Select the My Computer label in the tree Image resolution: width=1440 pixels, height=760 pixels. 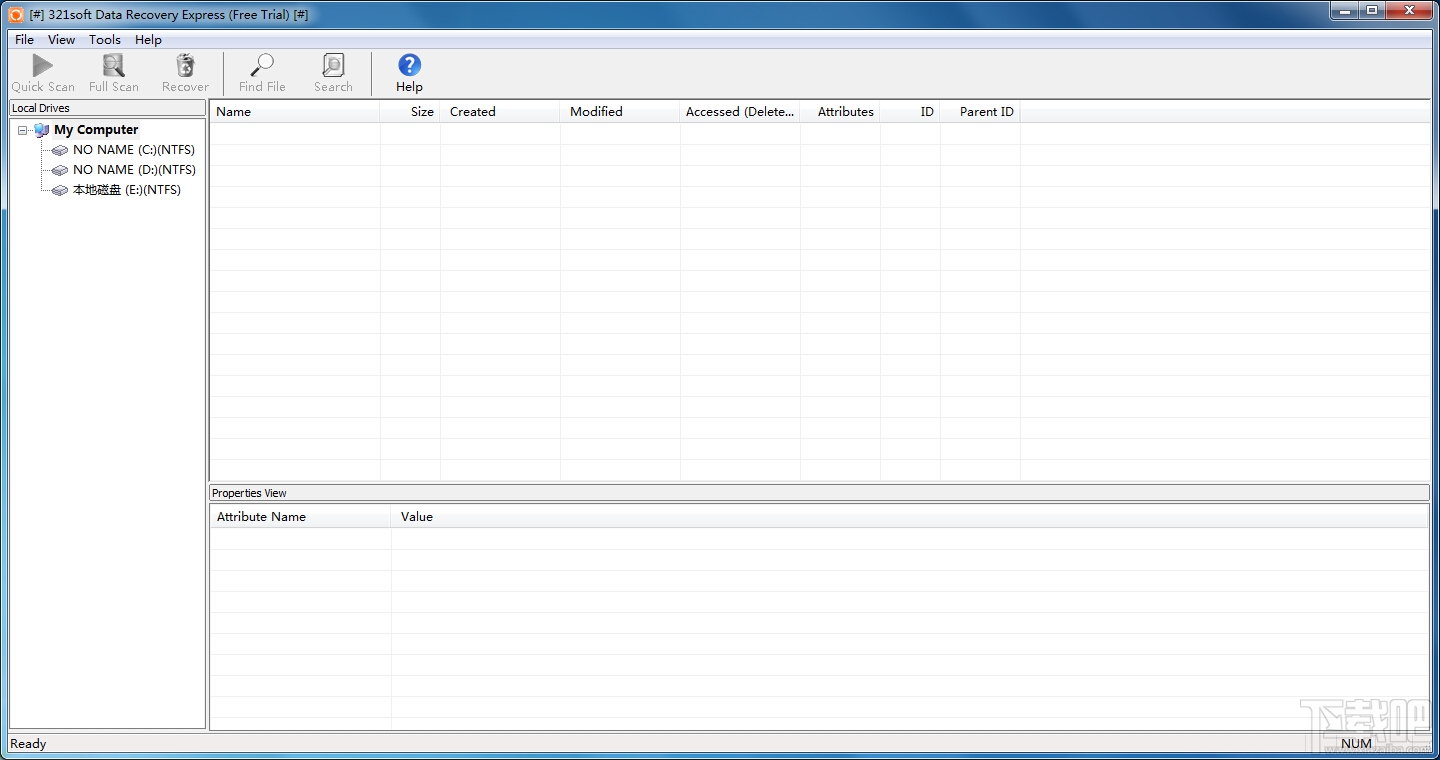[x=96, y=130]
